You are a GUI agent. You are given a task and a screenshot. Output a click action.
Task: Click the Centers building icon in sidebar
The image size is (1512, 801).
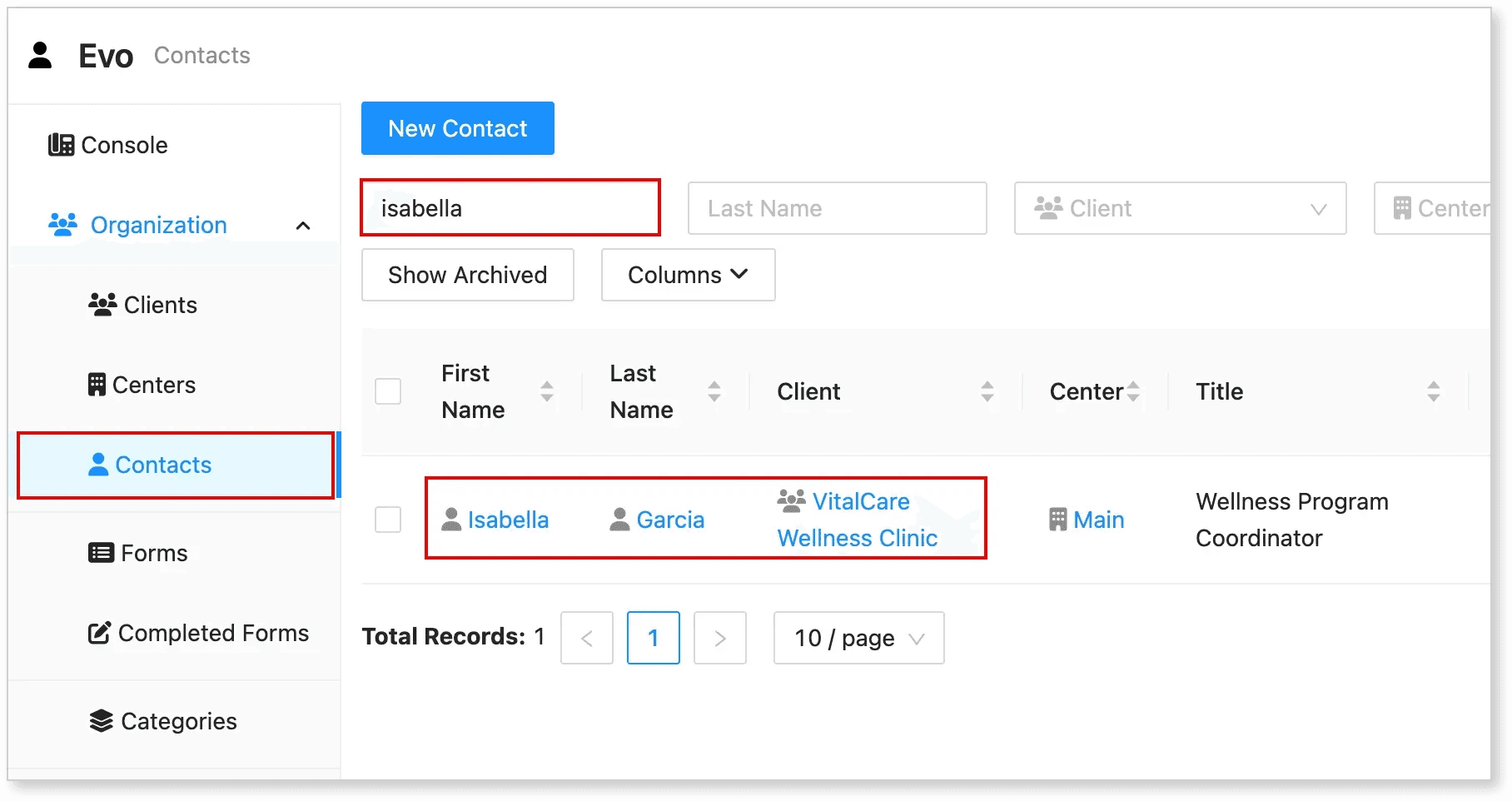point(97,385)
